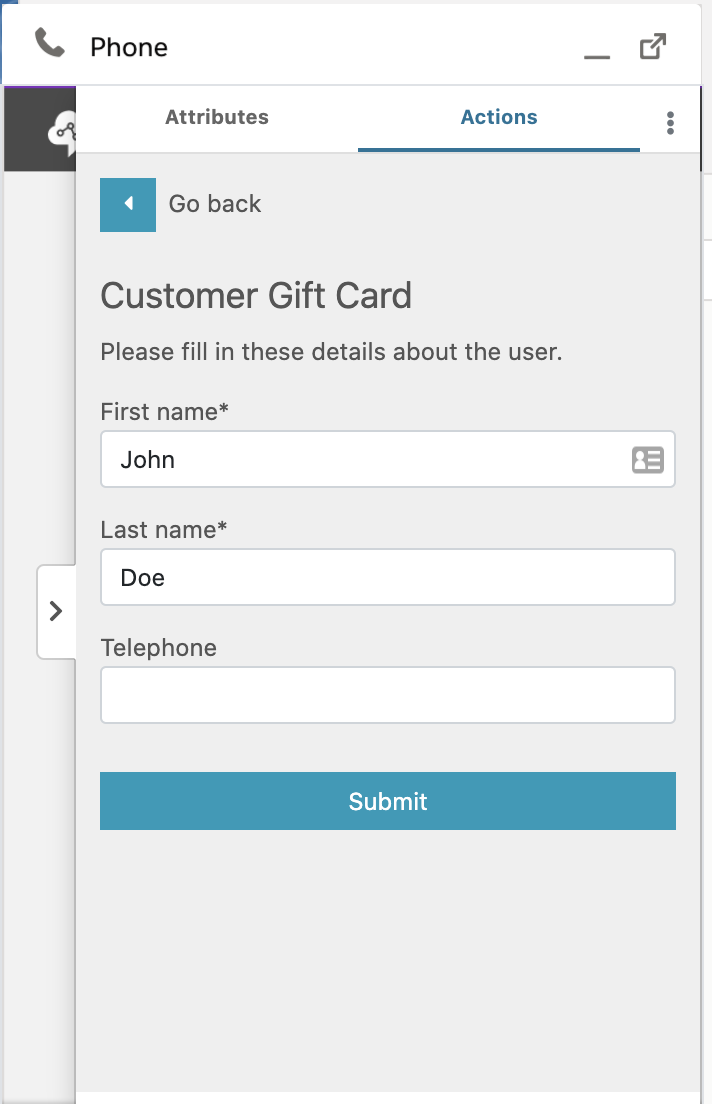Viewport: 712px width, 1104px height.
Task: Focus the First name field containing John
Action: click(388, 459)
